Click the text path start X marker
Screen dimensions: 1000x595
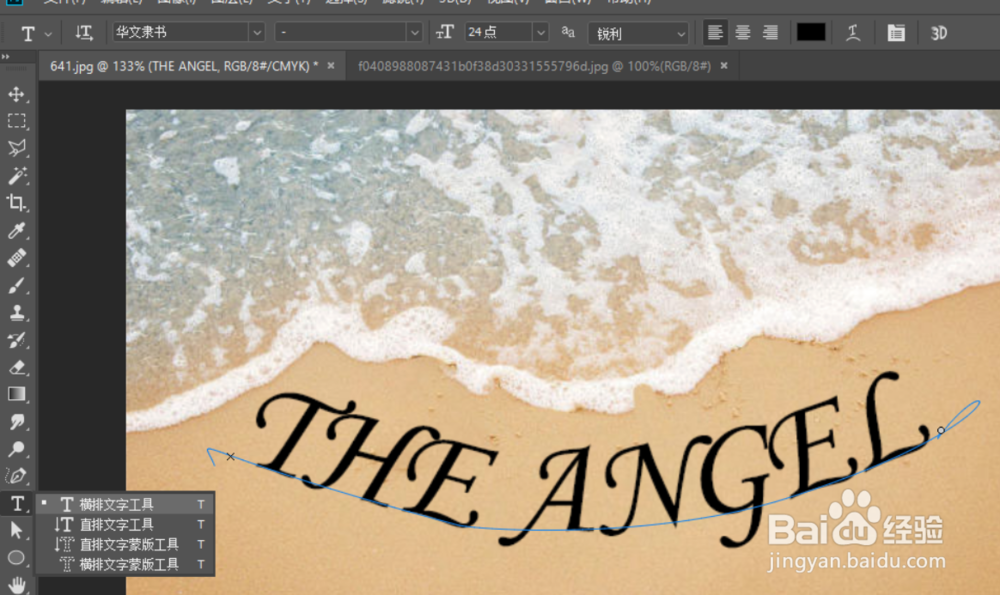(230, 457)
